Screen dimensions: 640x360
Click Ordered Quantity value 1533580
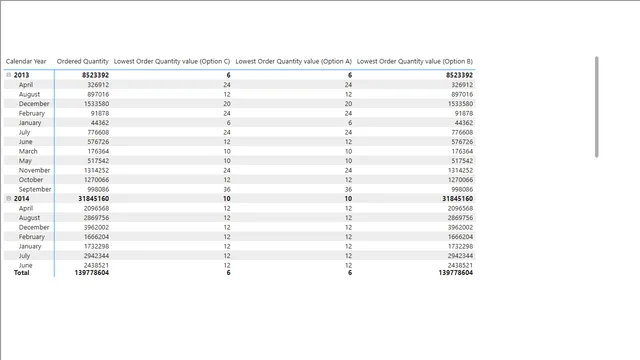point(96,104)
